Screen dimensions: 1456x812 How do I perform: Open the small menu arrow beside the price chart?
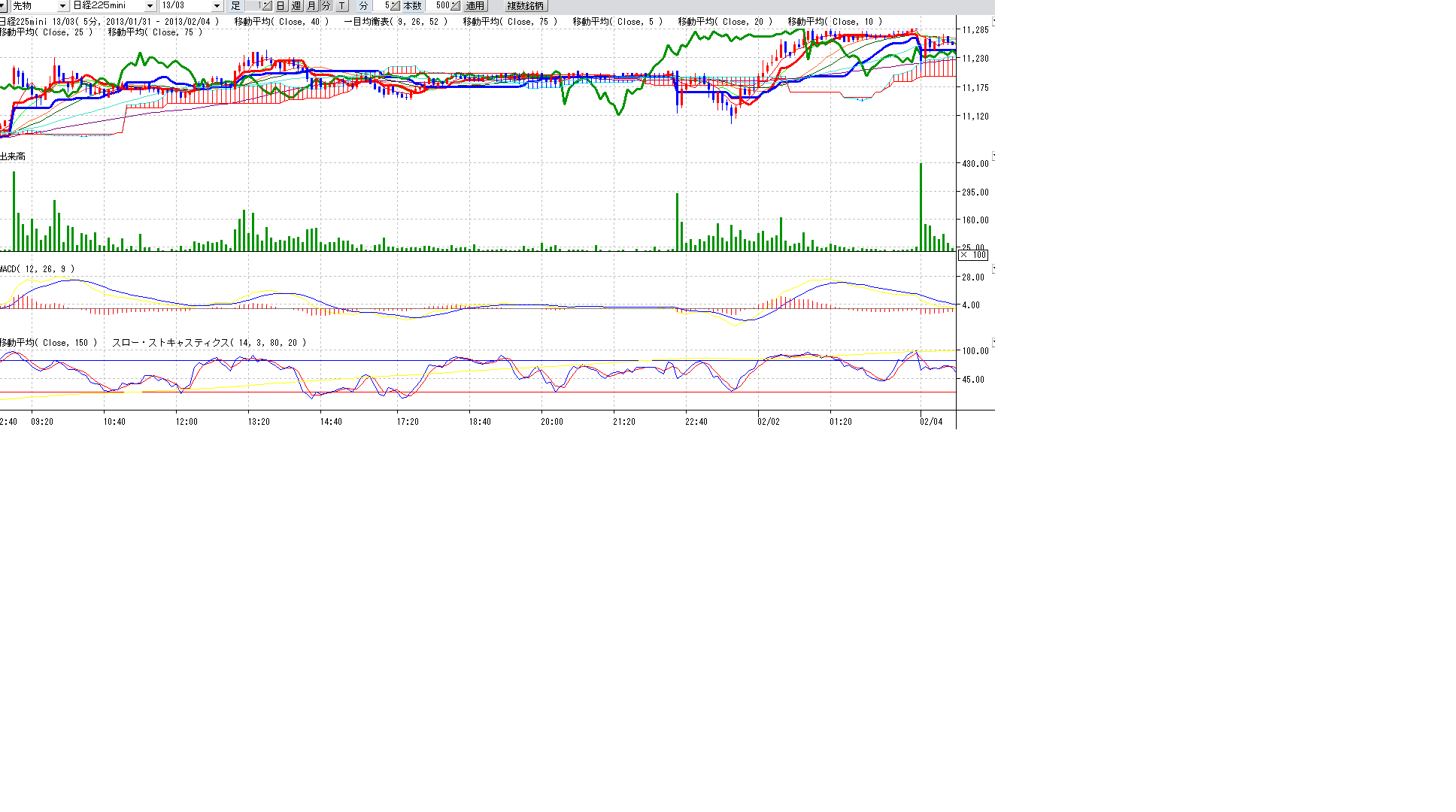point(993,22)
